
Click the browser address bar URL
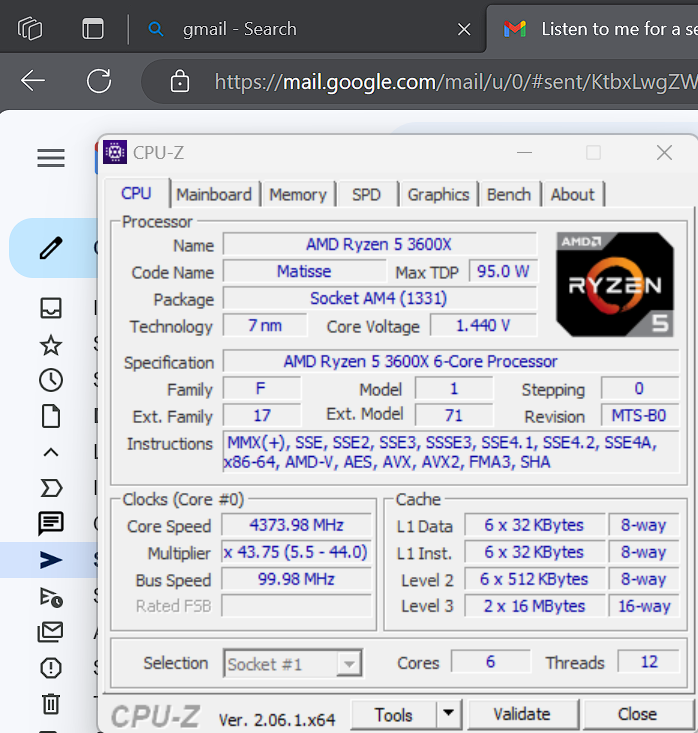pos(450,81)
